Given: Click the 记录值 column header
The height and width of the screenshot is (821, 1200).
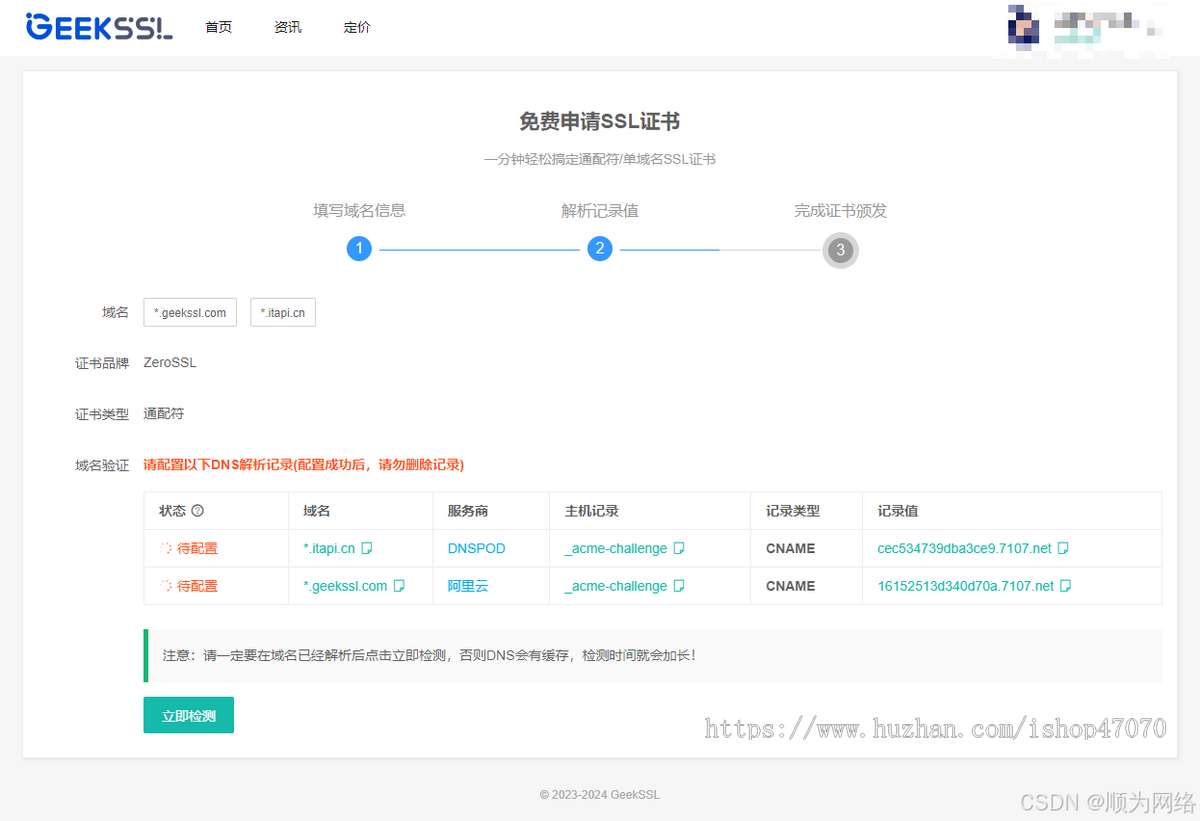Looking at the screenshot, I should [898, 511].
